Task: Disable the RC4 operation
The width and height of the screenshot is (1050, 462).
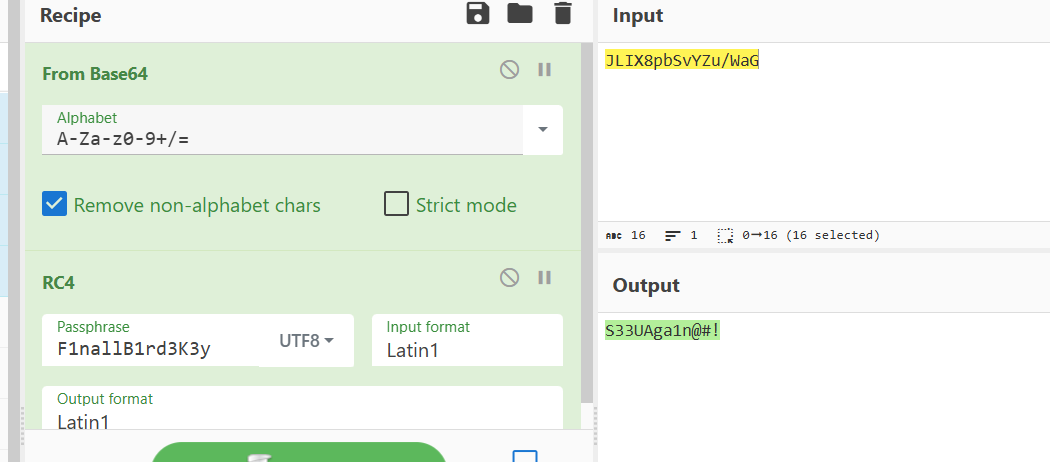Action: point(510,278)
